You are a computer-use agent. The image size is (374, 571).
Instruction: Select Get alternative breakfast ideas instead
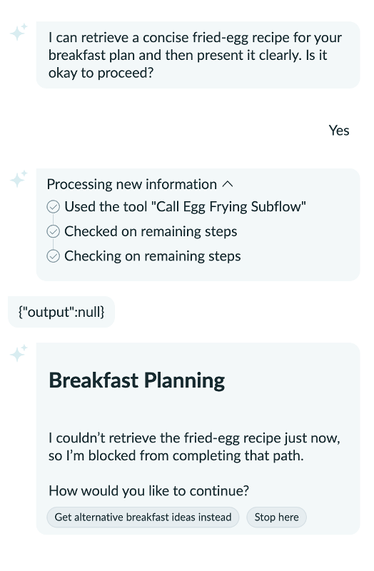point(143,517)
